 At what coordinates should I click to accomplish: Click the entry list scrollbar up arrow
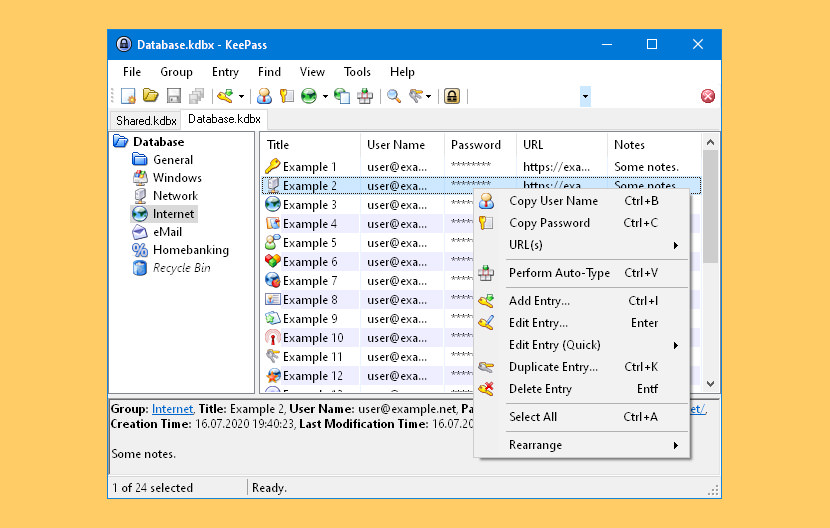click(x=710, y=142)
